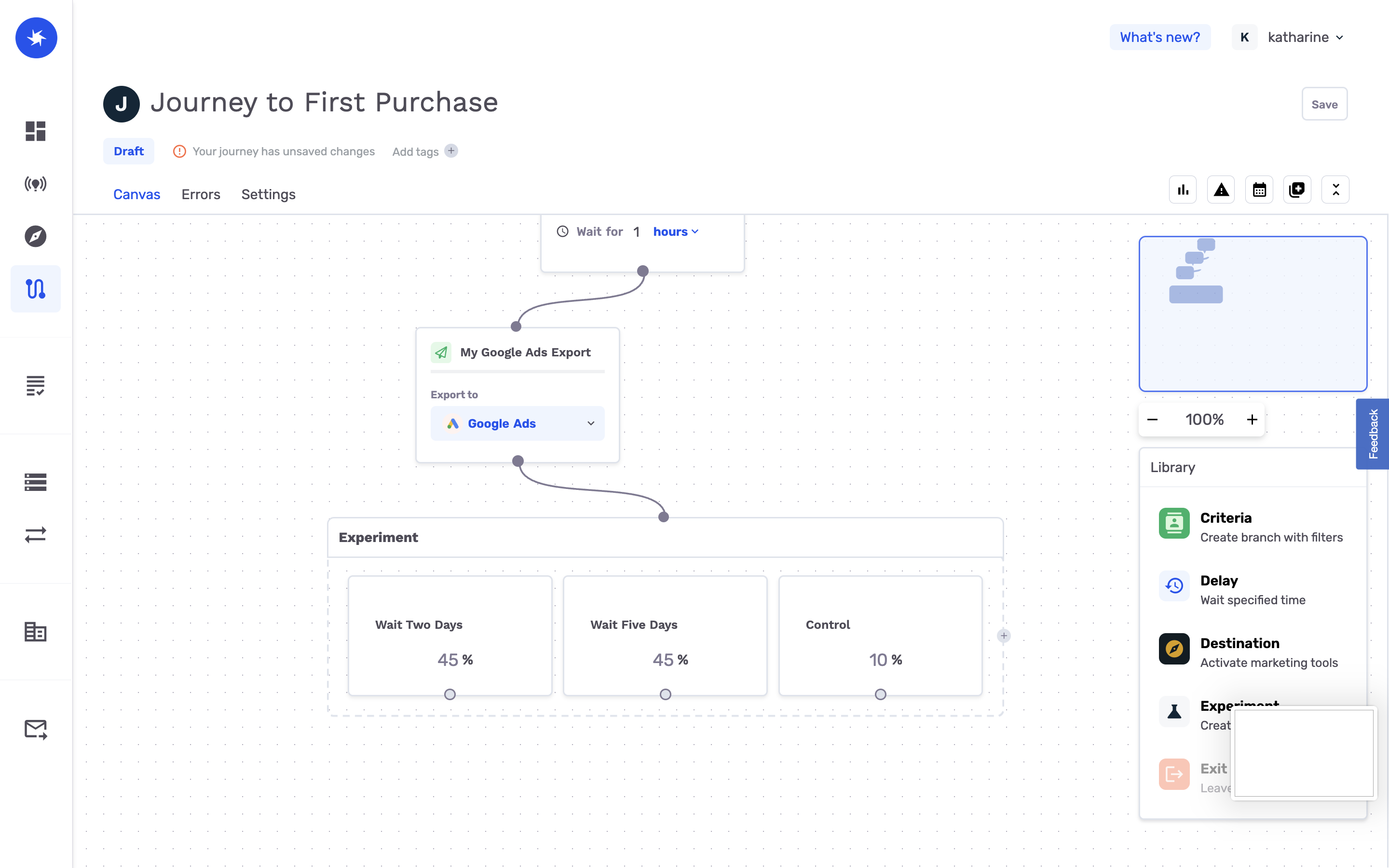Click the Save button
Viewport: 1389px width, 868px height.
click(x=1324, y=104)
